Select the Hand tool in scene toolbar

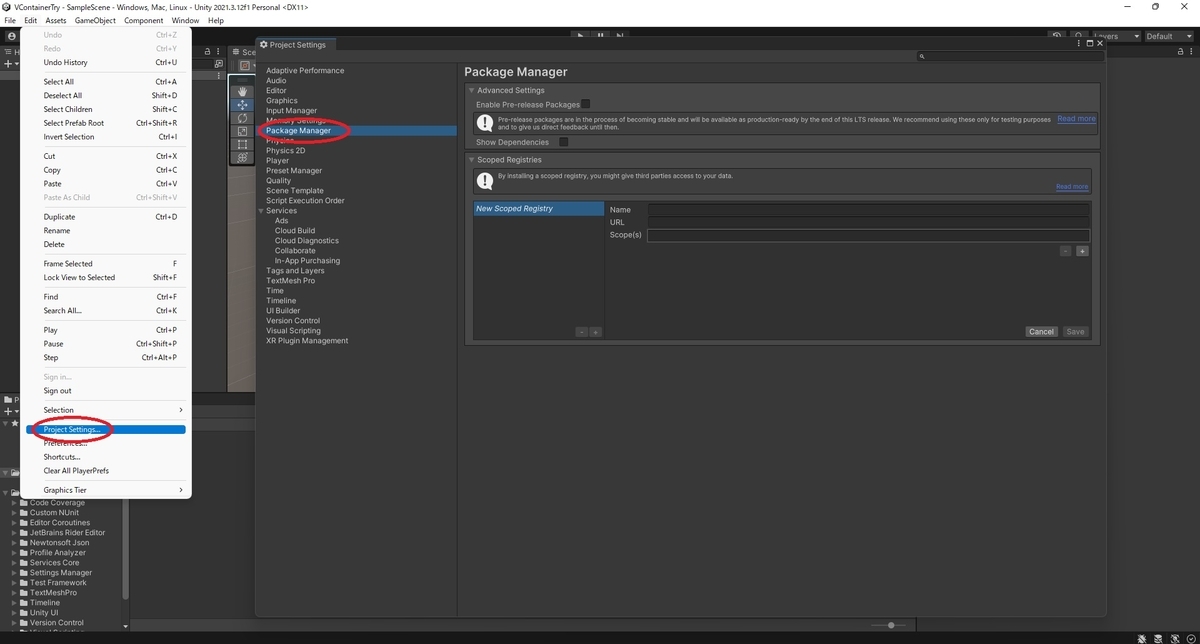click(x=242, y=91)
